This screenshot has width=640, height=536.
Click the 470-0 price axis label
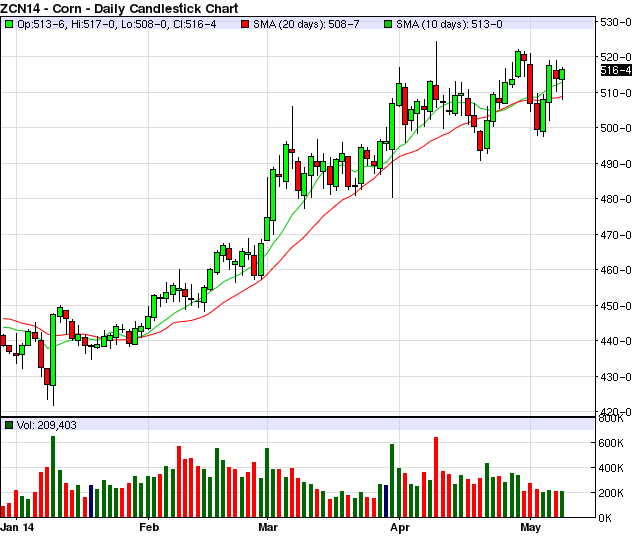tap(616, 235)
